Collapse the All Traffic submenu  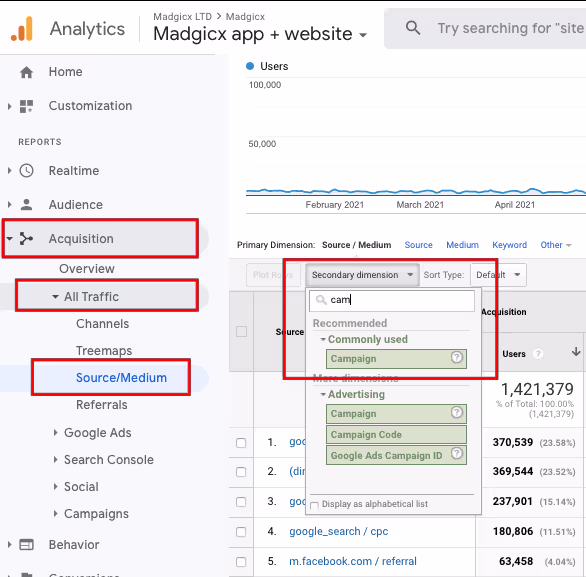tap(55, 297)
